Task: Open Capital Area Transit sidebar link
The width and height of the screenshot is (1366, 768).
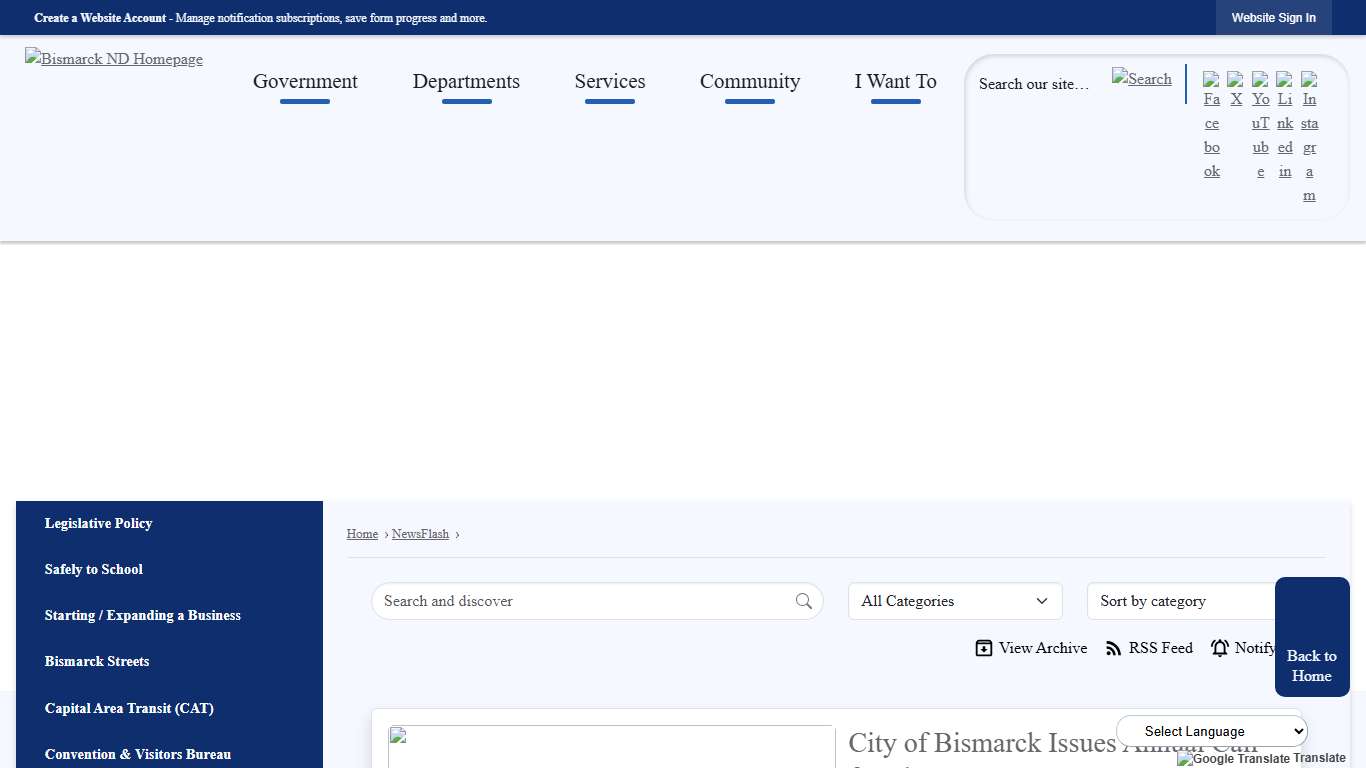Action: click(x=129, y=708)
